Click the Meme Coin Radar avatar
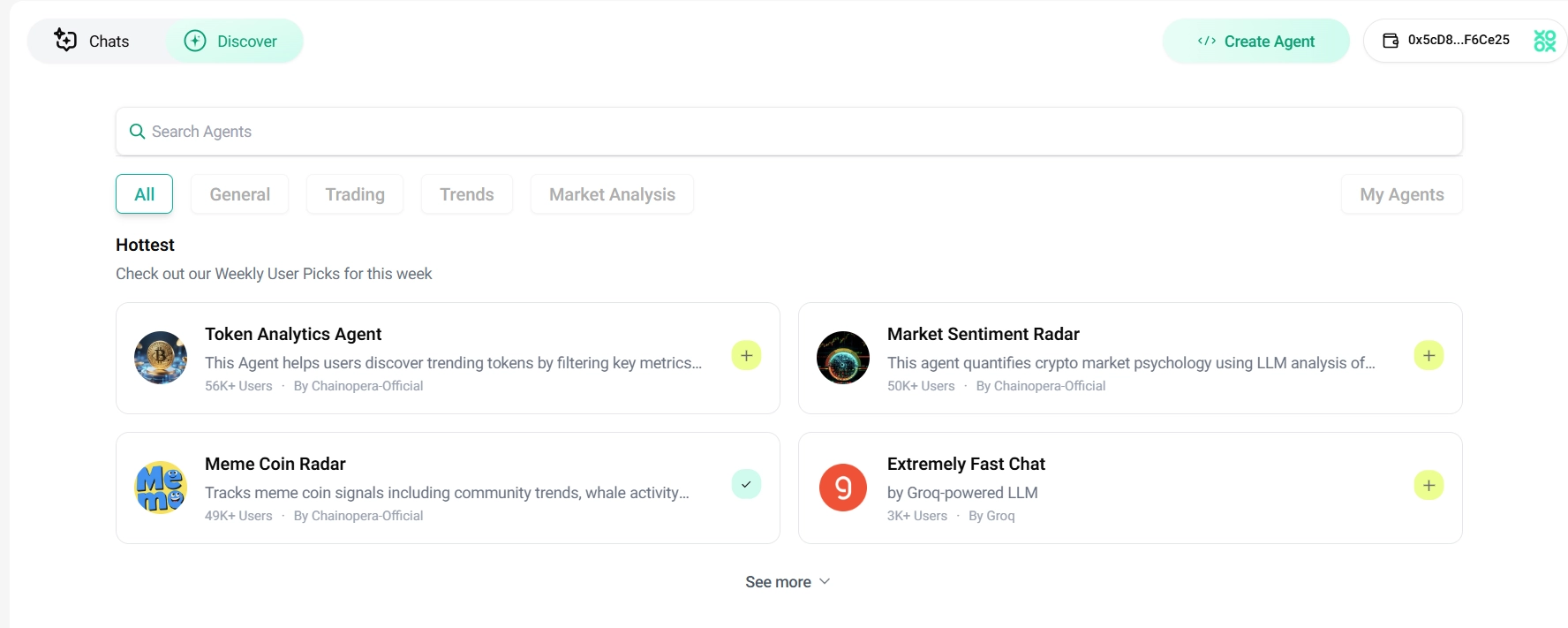The width and height of the screenshot is (1568, 628). [161, 488]
